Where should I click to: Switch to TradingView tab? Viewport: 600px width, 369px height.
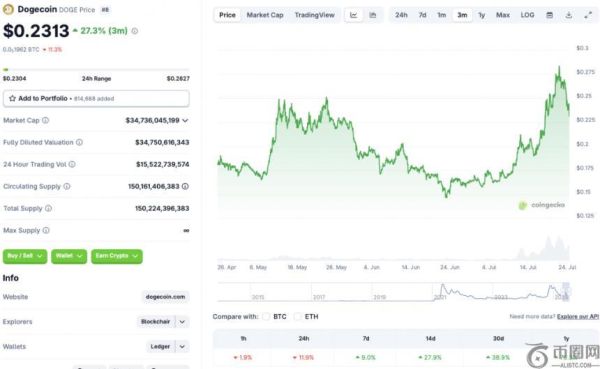click(315, 15)
